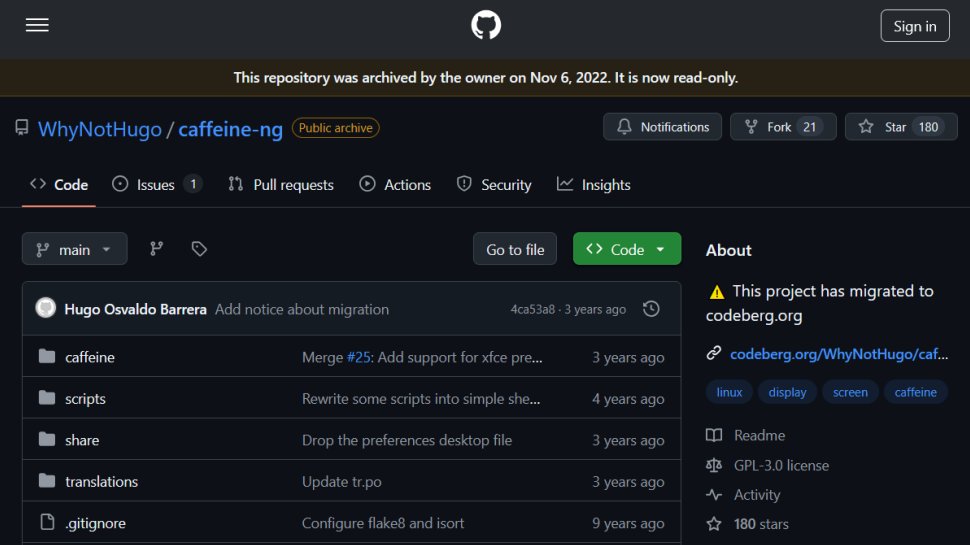Image resolution: width=970 pixels, height=545 pixels.
Task: Click the share folder icon
Action: (47, 439)
